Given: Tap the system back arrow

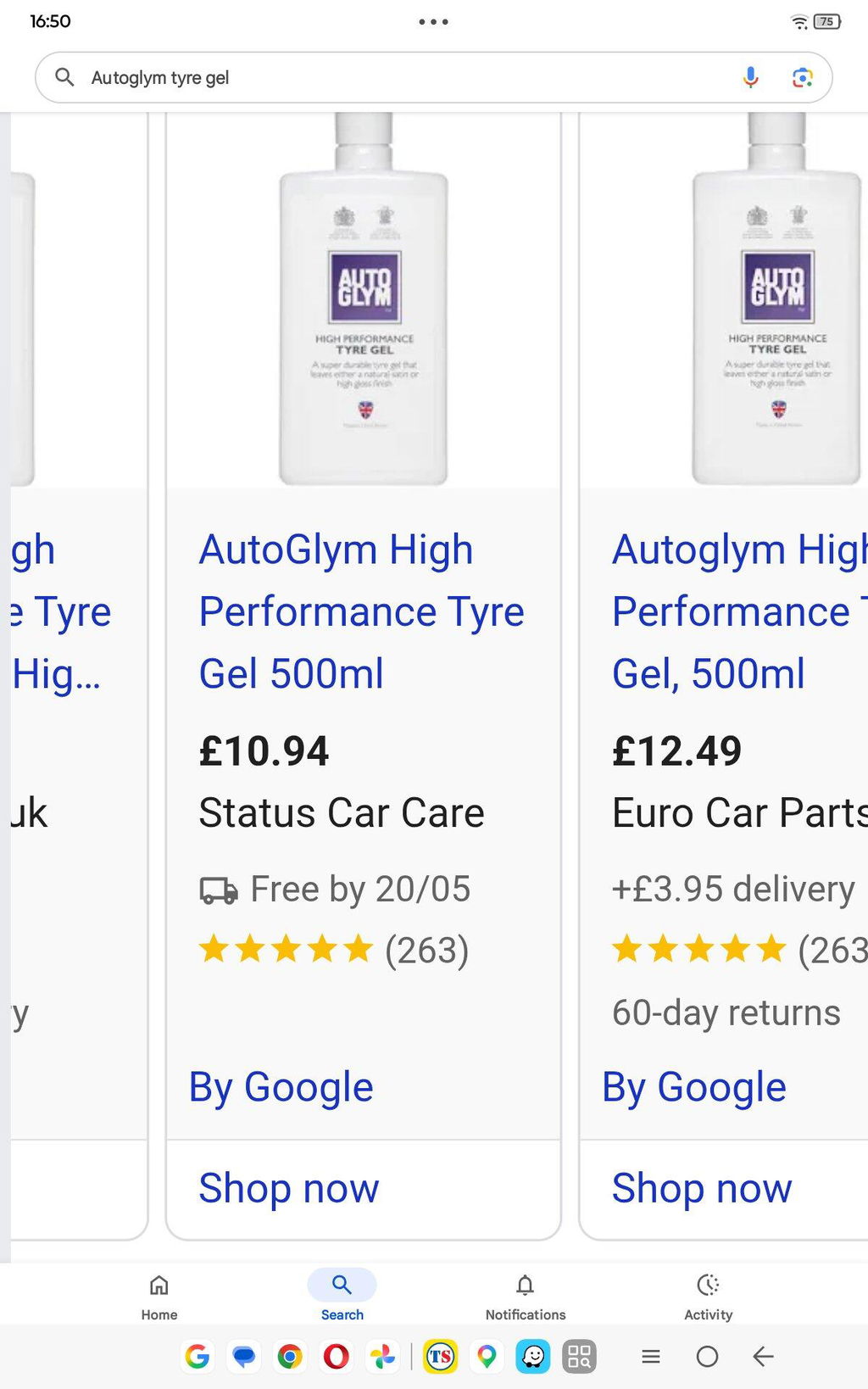Looking at the screenshot, I should [x=763, y=1357].
